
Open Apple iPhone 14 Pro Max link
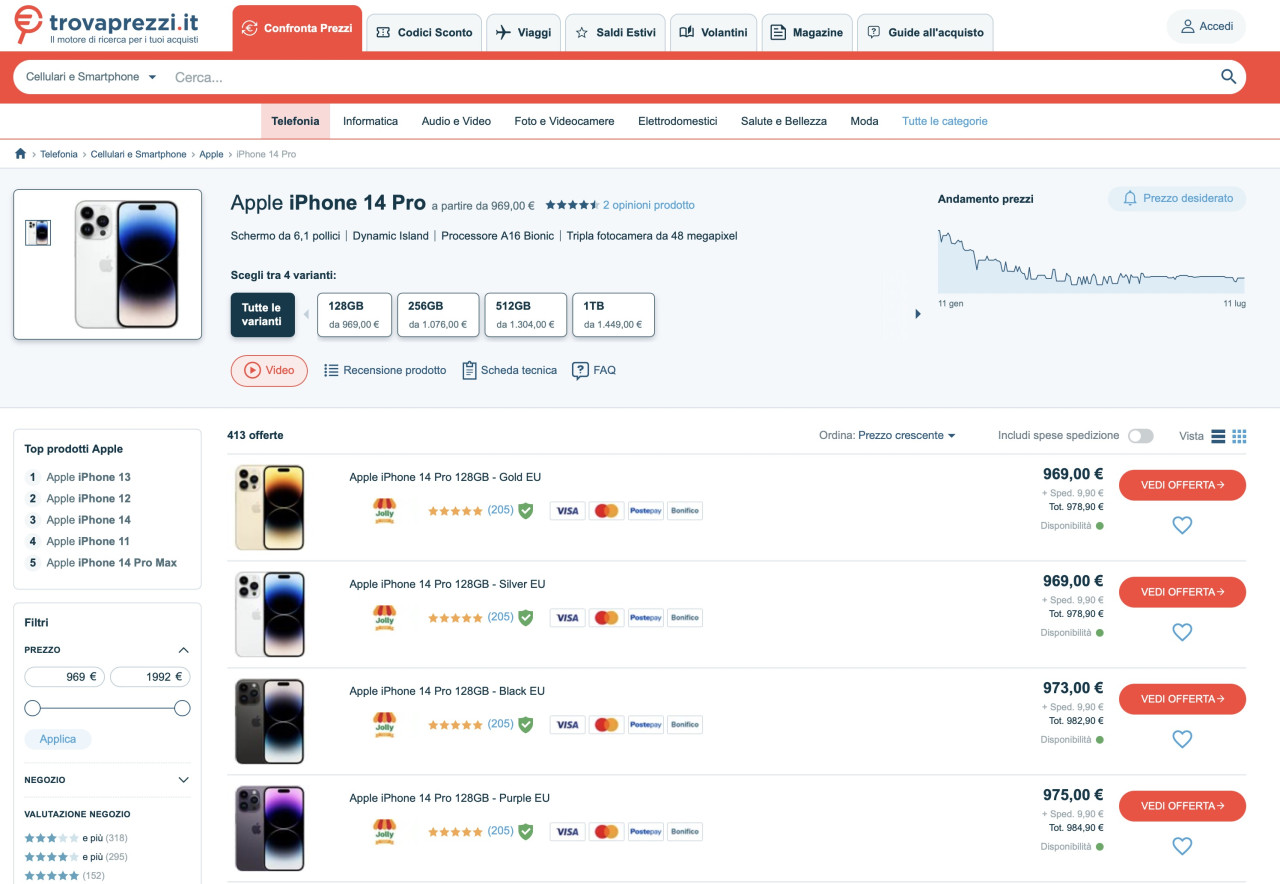tap(111, 563)
